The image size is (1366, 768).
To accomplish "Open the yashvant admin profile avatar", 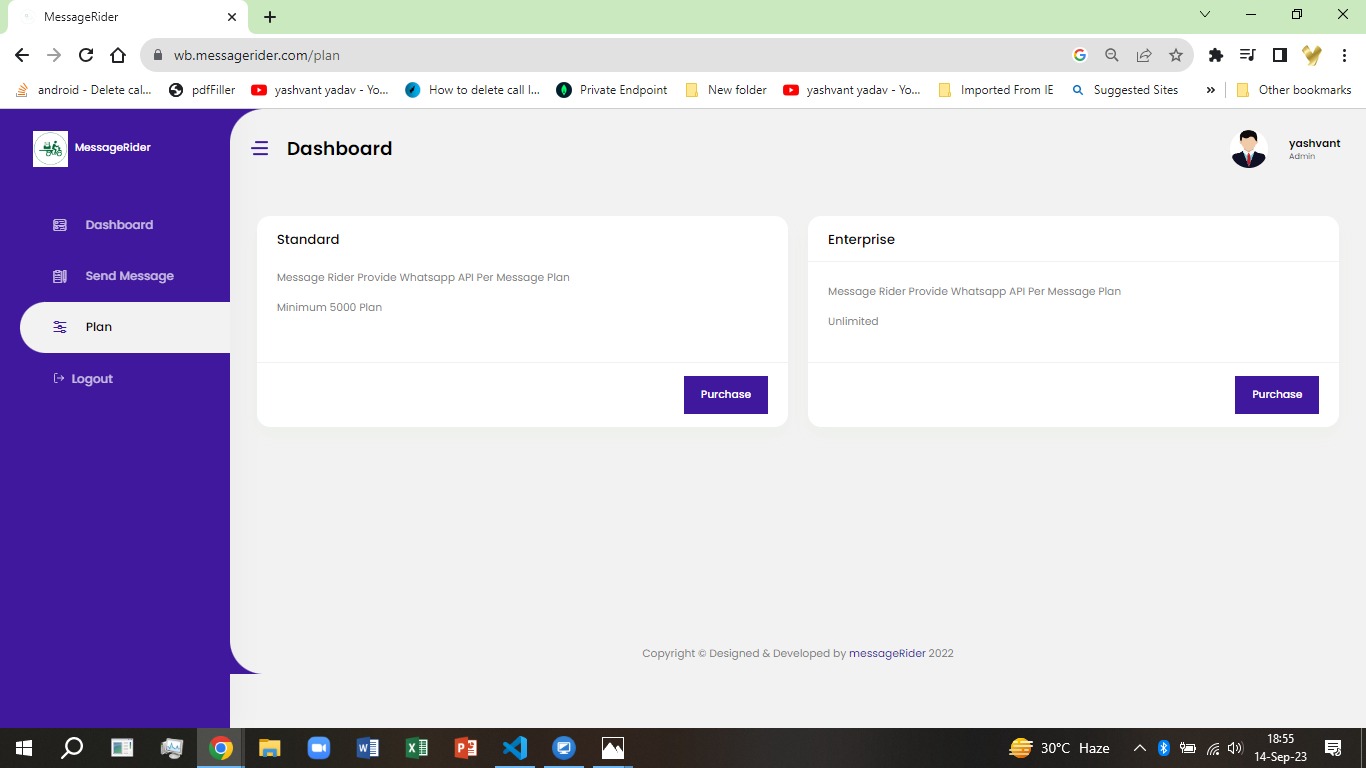I will click(1248, 149).
